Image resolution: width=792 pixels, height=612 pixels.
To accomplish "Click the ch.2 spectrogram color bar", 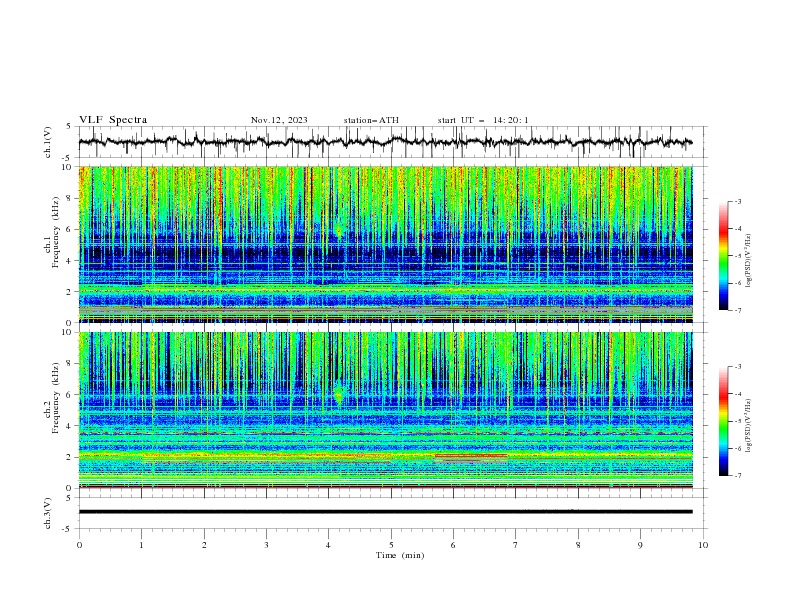I will [723, 421].
